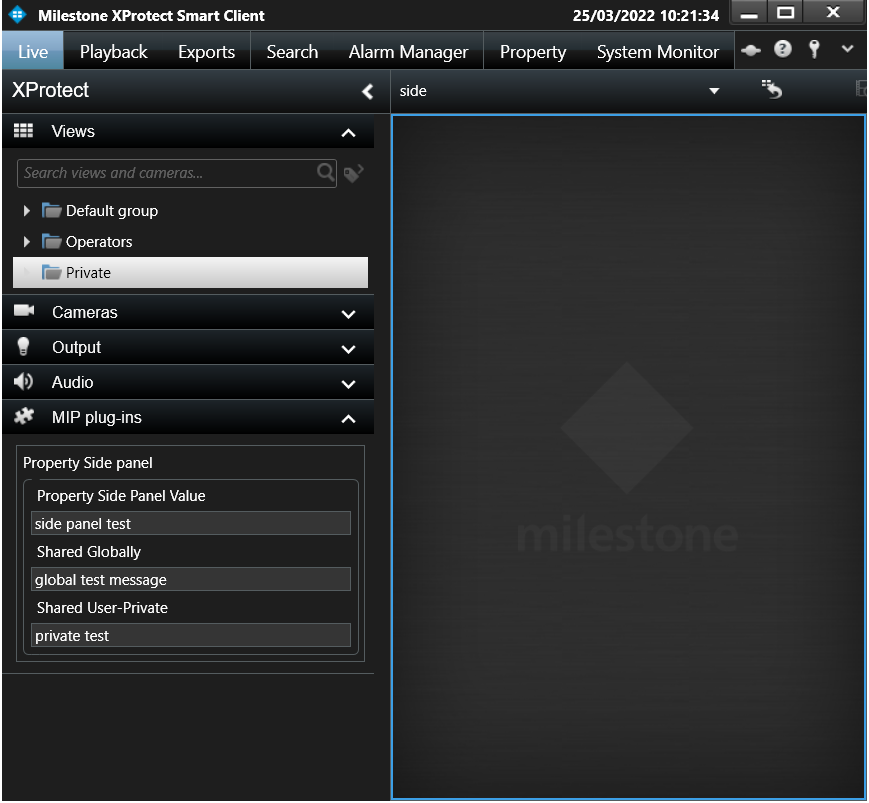Viewport: 869px width, 803px height.
Task: Click the Cameras camera icon
Action: [x=24, y=310]
